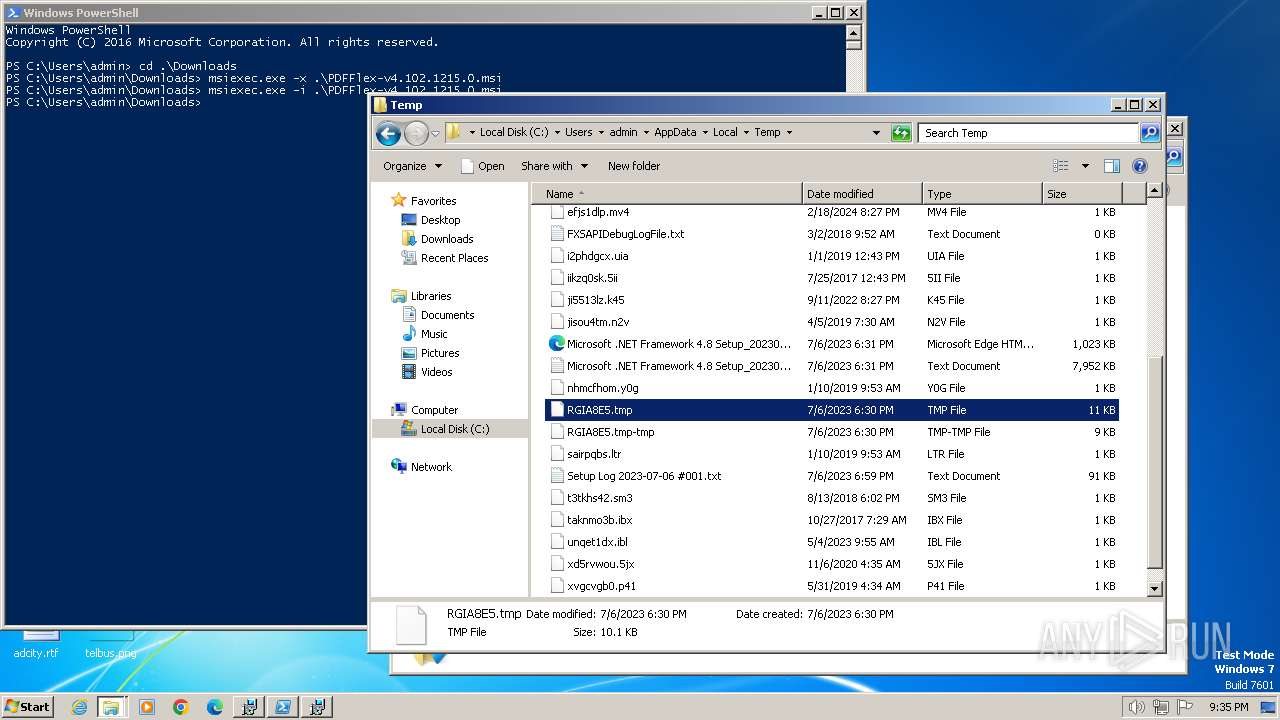This screenshot has width=1280, height=720.
Task: Click the Users breadcrumb segment
Action: pyautogui.click(x=578, y=132)
